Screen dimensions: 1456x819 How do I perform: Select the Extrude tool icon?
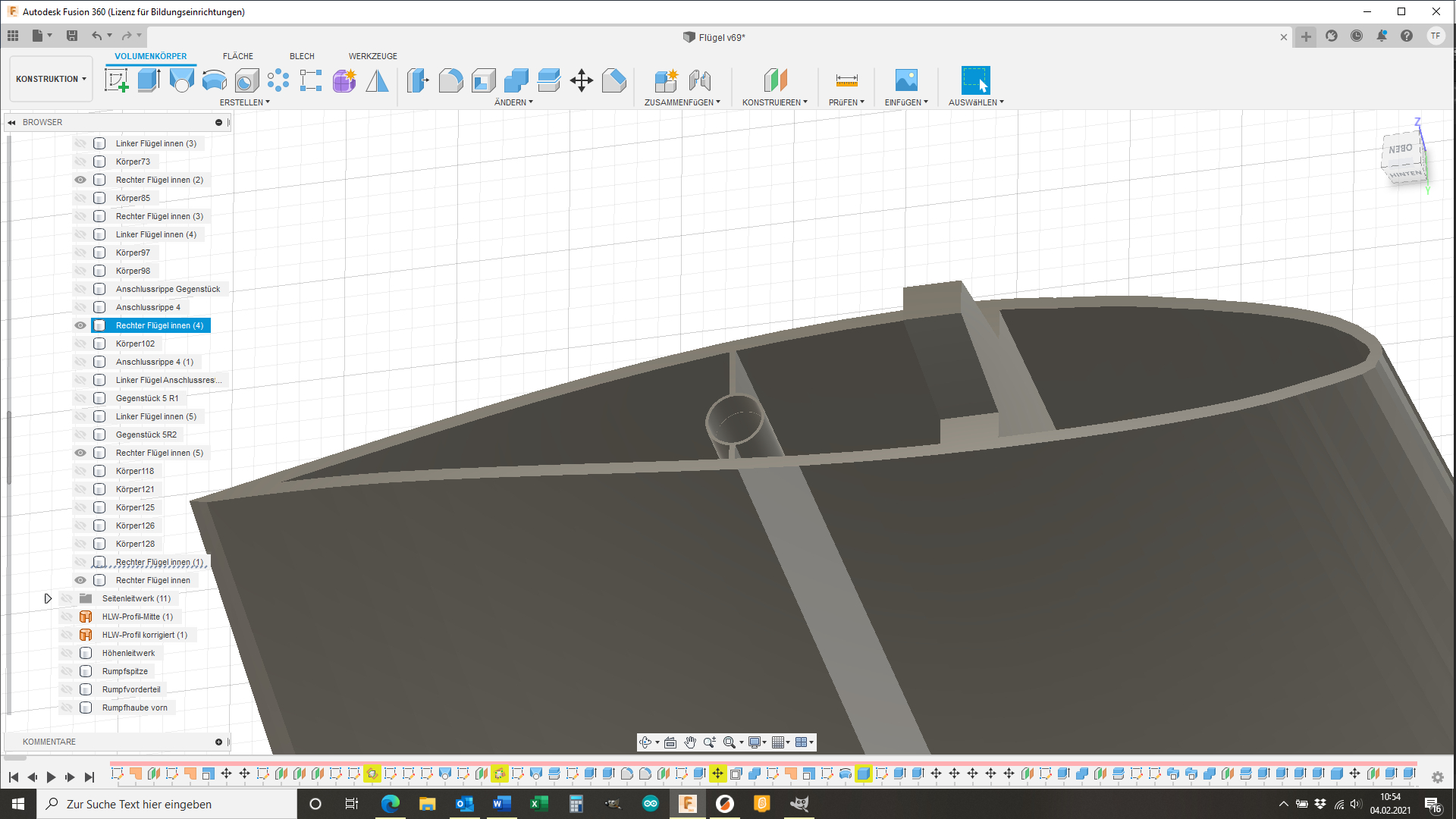tap(149, 80)
